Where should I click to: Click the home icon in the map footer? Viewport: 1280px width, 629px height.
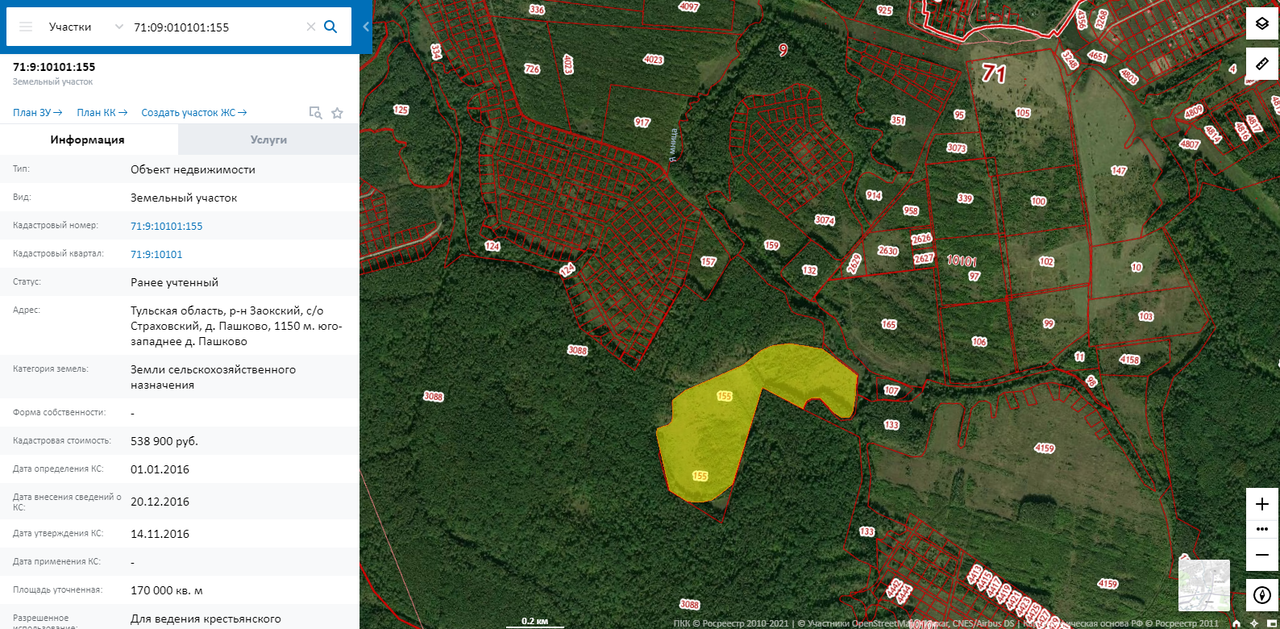1236,623
